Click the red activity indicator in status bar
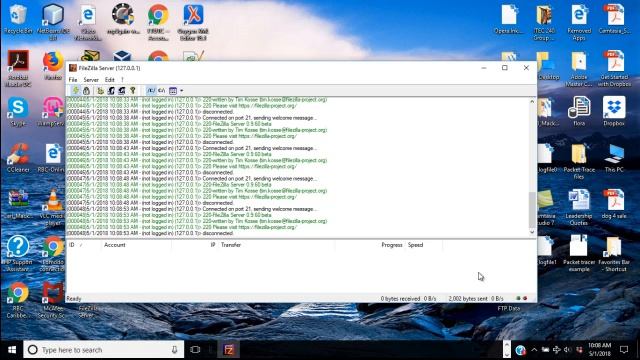The width and height of the screenshot is (640, 360). (x=525, y=298)
